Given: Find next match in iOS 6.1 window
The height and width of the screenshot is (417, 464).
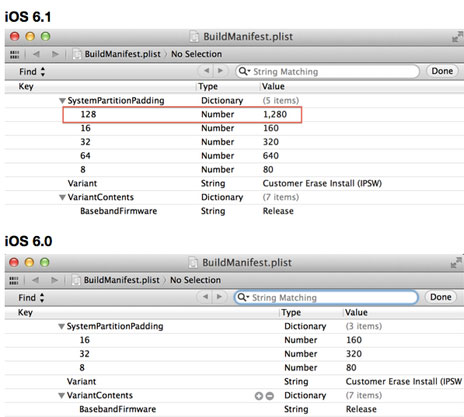Looking at the screenshot, I should pyautogui.click(x=220, y=71).
